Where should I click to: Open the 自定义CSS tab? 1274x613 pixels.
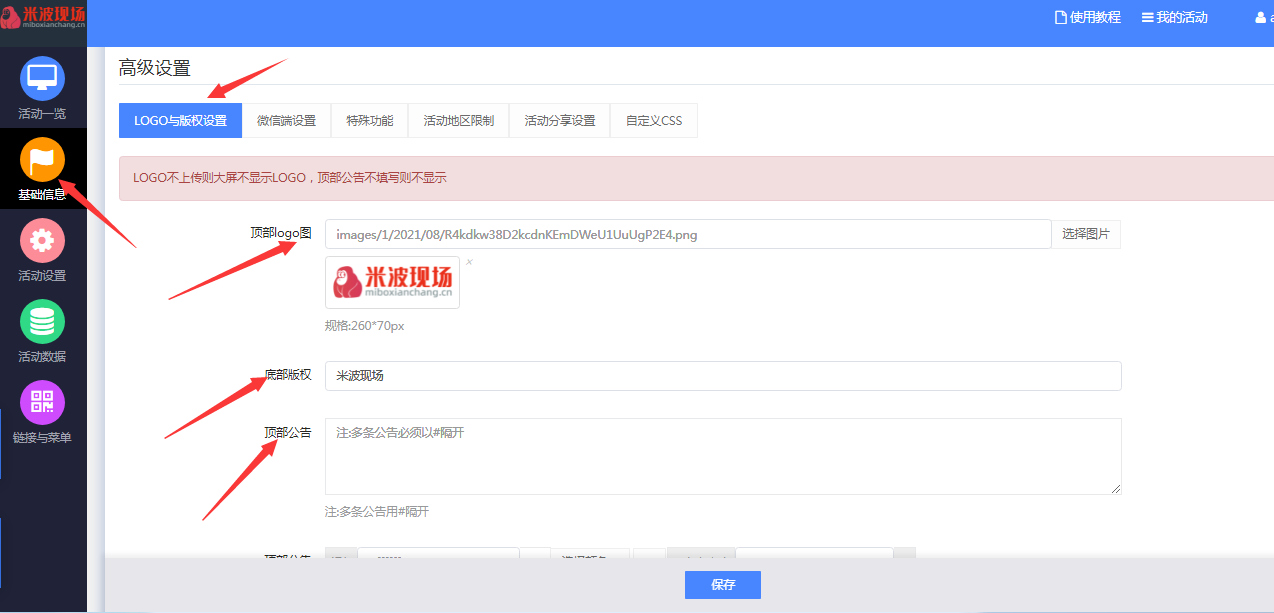(x=653, y=121)
